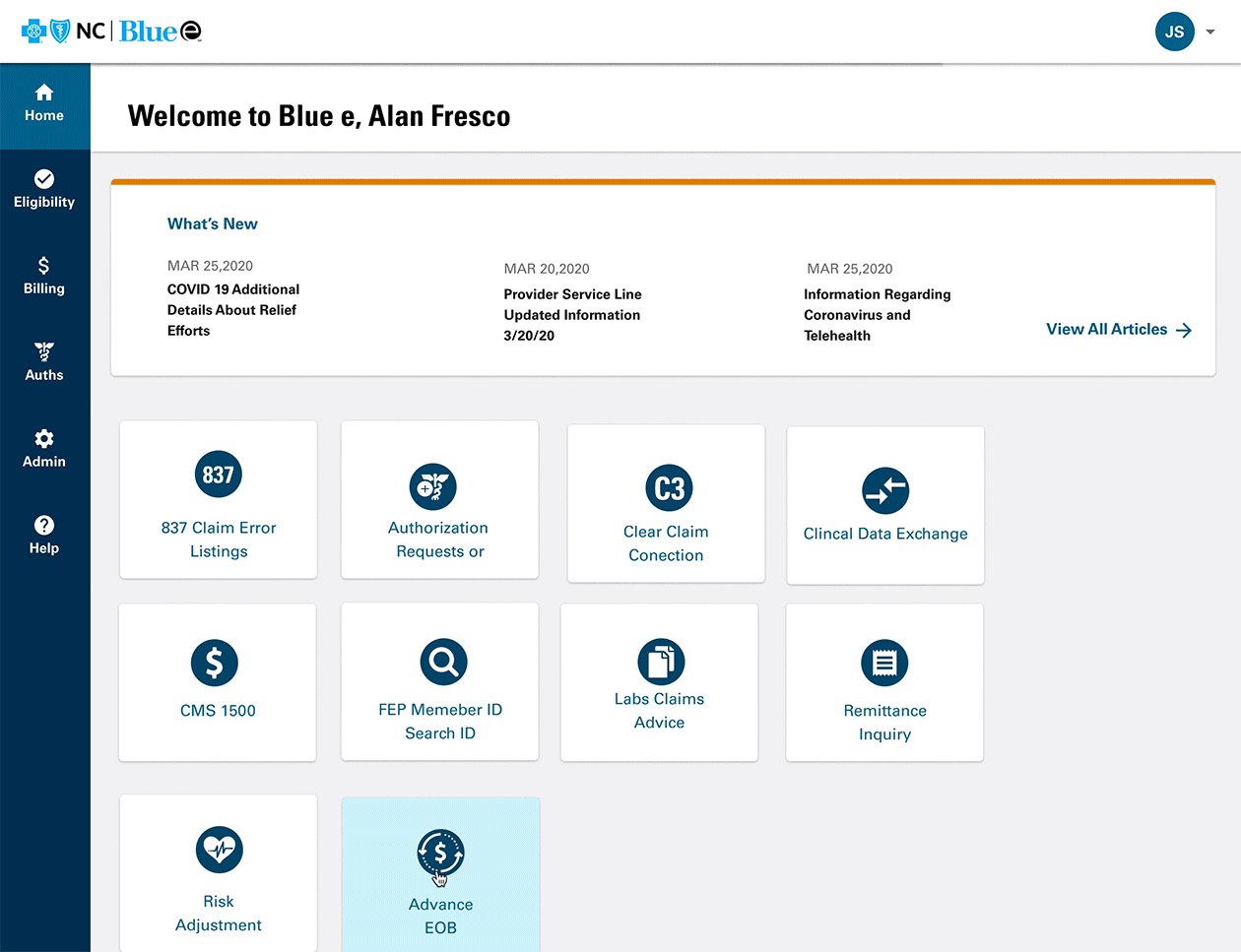Click the Help question mark icon
Image resolution: width=1241 pixels, height=952 pixels.
click(44, 525)
